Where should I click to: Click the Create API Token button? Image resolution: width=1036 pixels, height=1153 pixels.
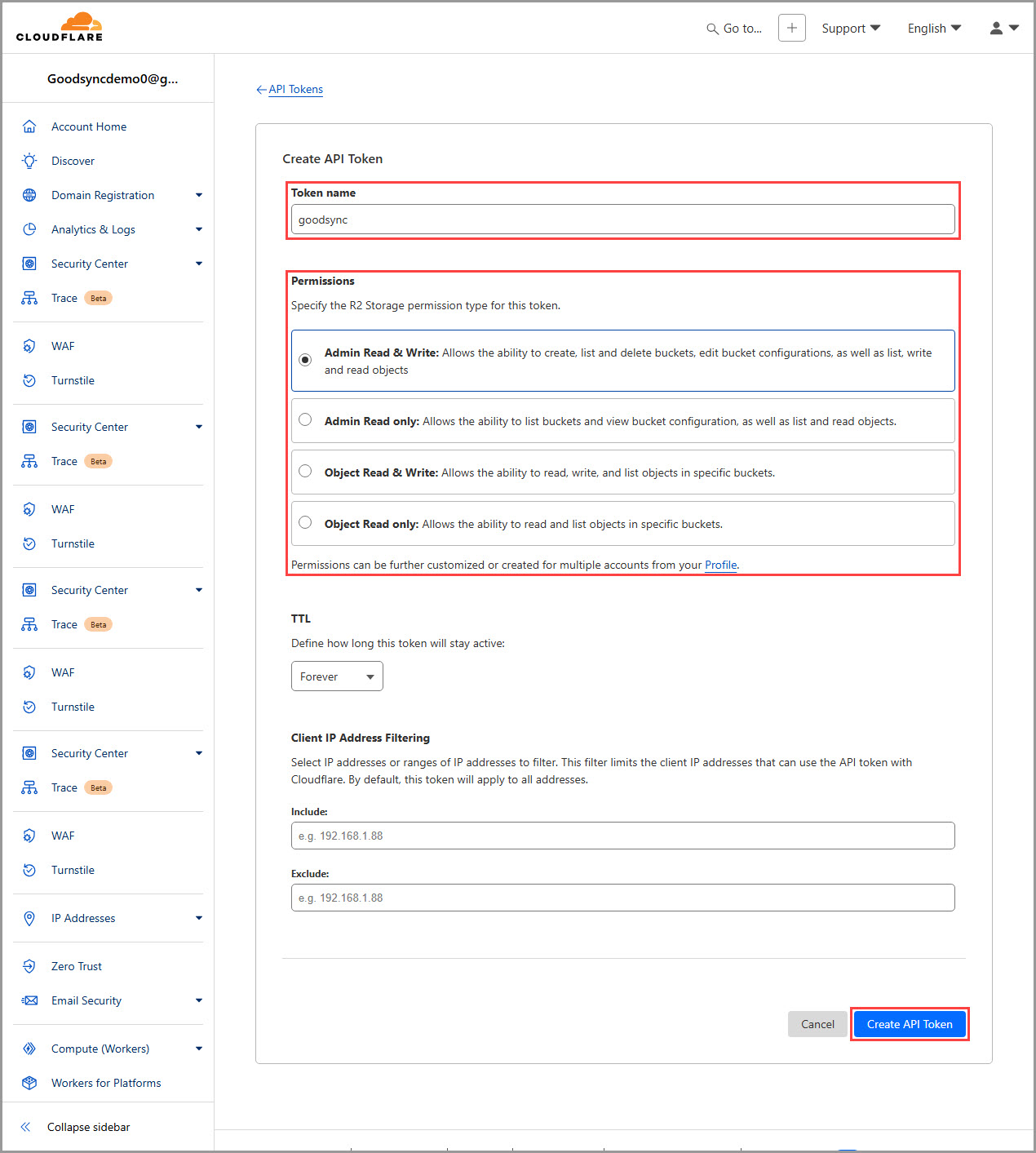910,1024
